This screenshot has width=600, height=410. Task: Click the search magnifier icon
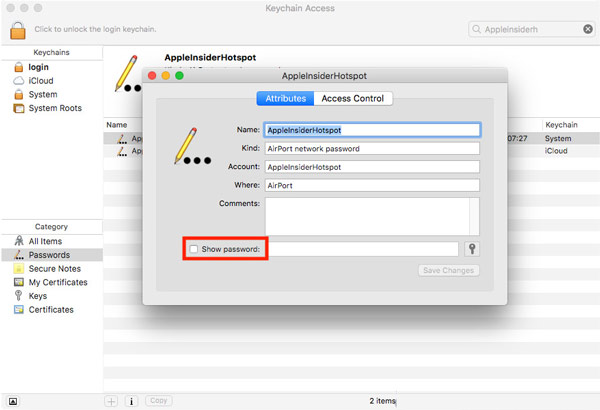[476, 29]
